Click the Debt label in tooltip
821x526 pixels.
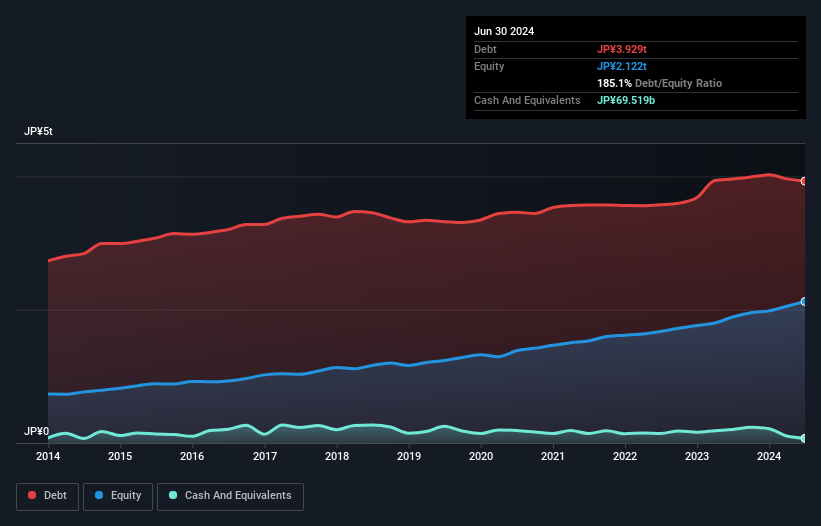pyautogui.click(x=485, y=49)
